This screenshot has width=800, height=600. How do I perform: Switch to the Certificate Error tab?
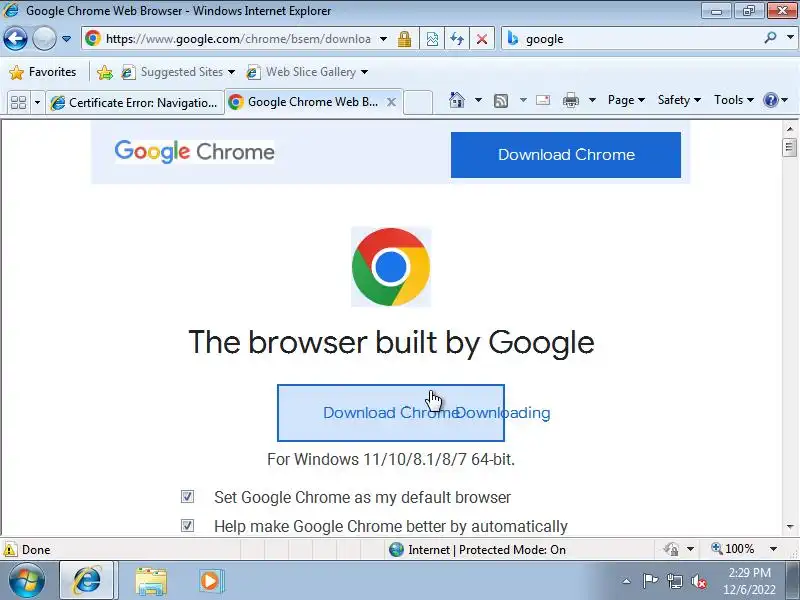[135, 103]
